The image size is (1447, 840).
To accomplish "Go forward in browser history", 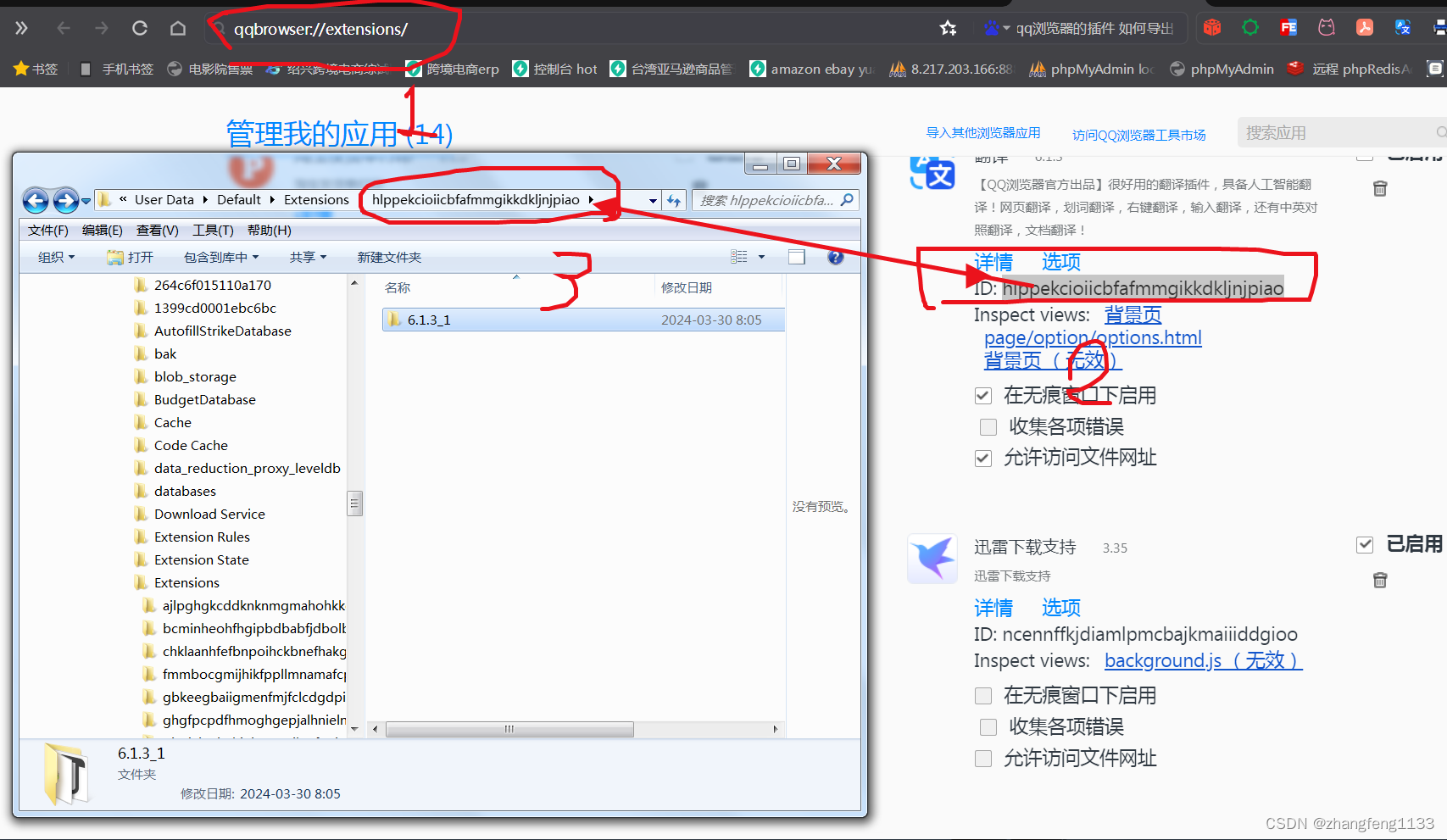I will 102,29.
